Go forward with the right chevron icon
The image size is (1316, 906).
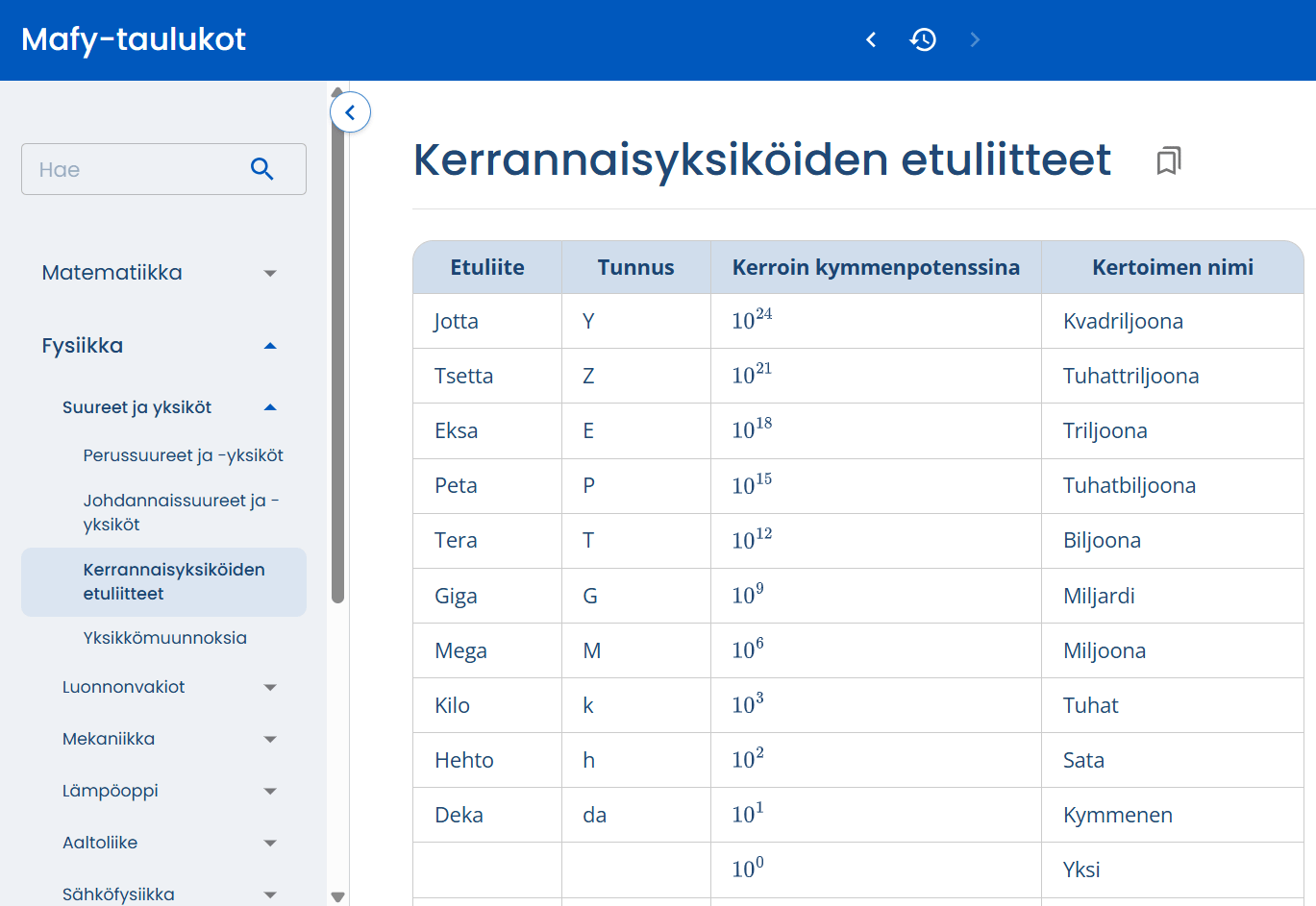(x=975, y=39)
